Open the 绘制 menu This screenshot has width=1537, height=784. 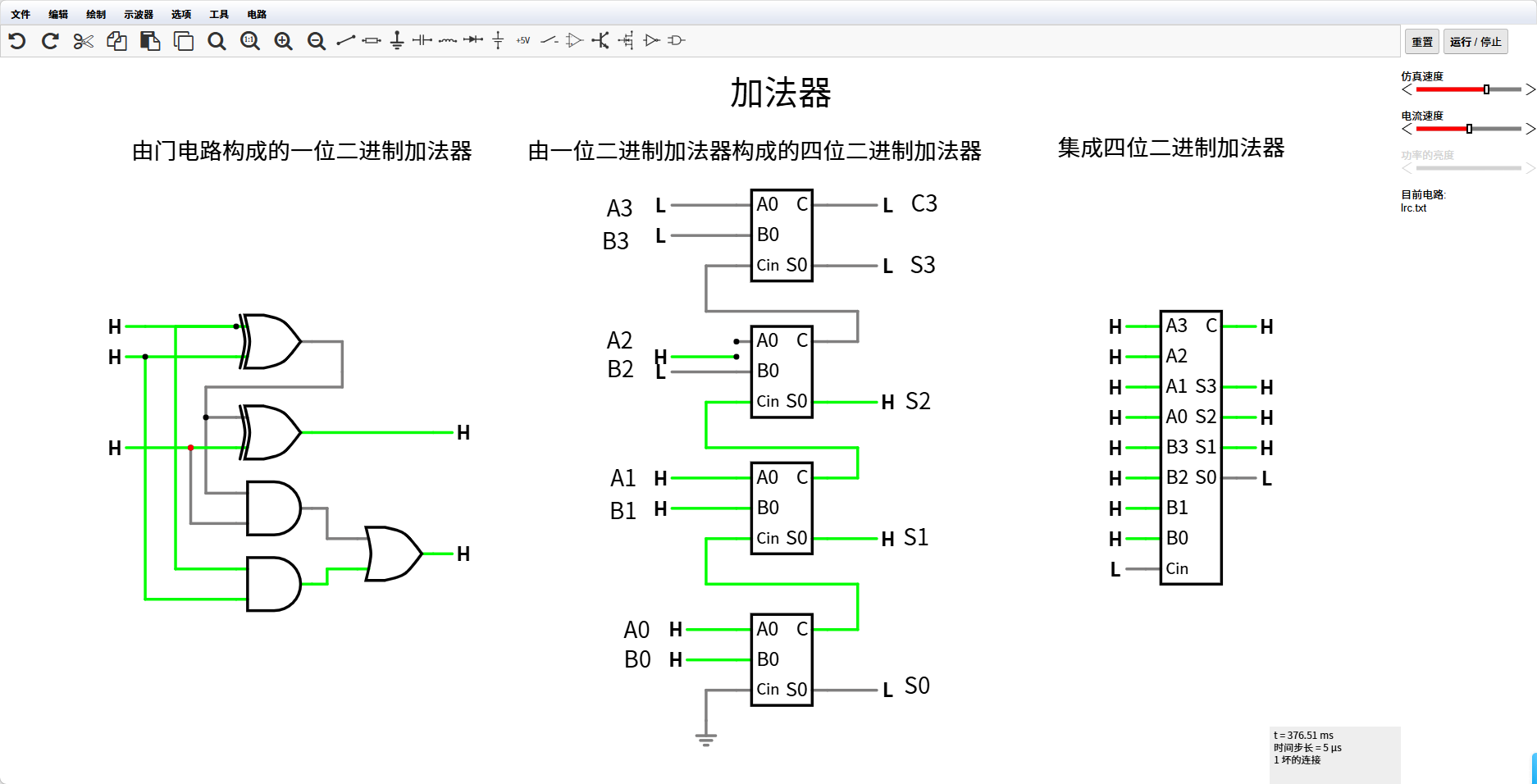[x=96, y=14]
